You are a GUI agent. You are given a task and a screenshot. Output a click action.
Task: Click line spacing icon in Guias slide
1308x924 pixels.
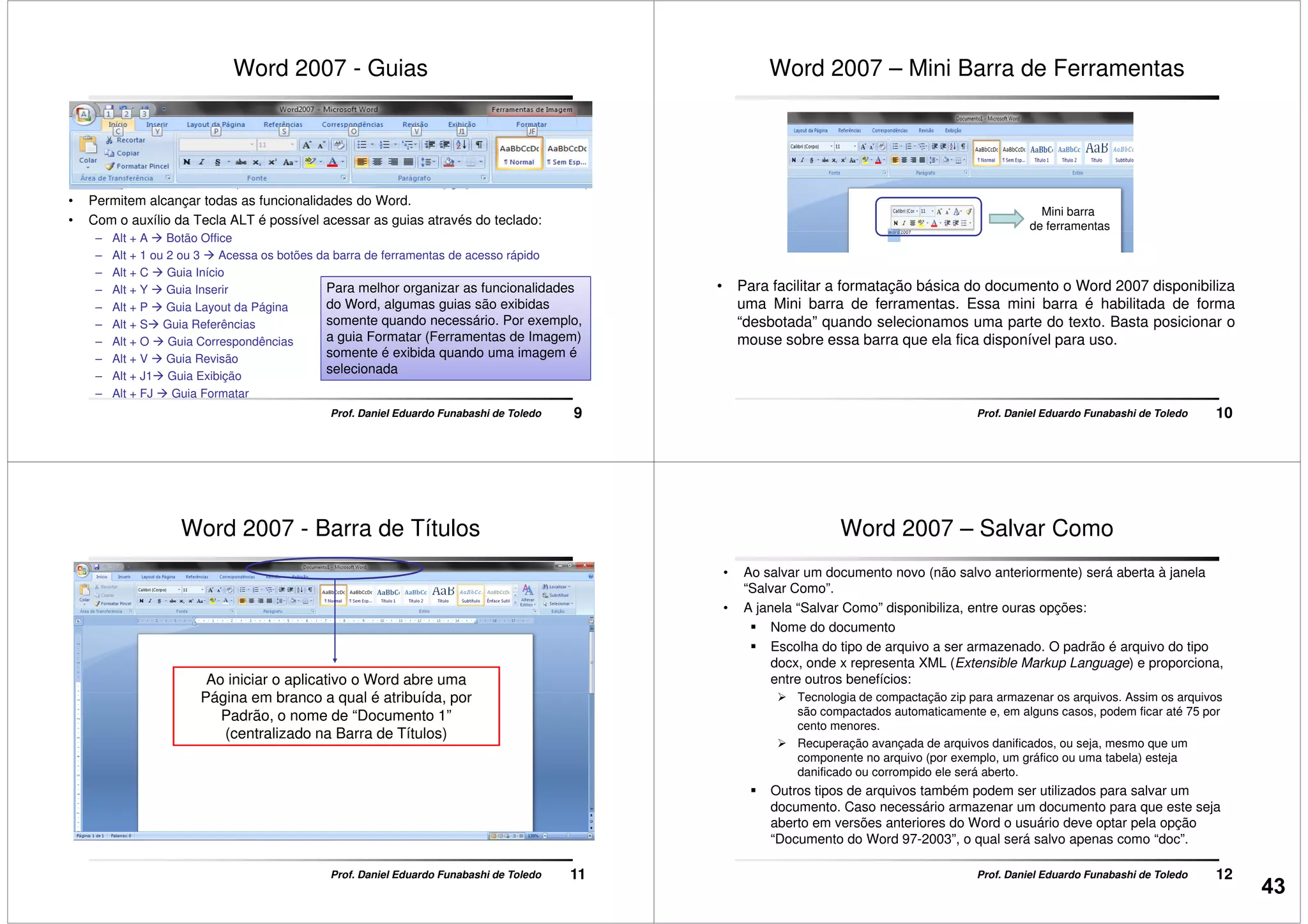428,162
